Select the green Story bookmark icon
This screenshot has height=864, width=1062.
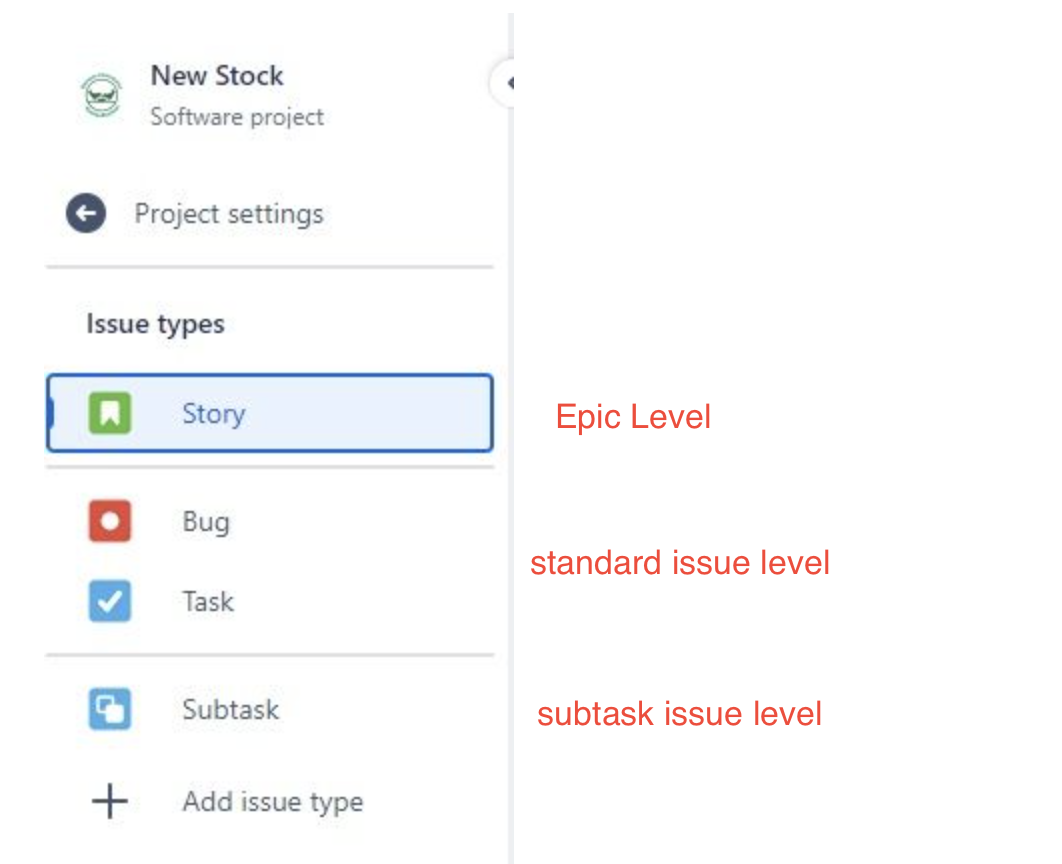110,413
